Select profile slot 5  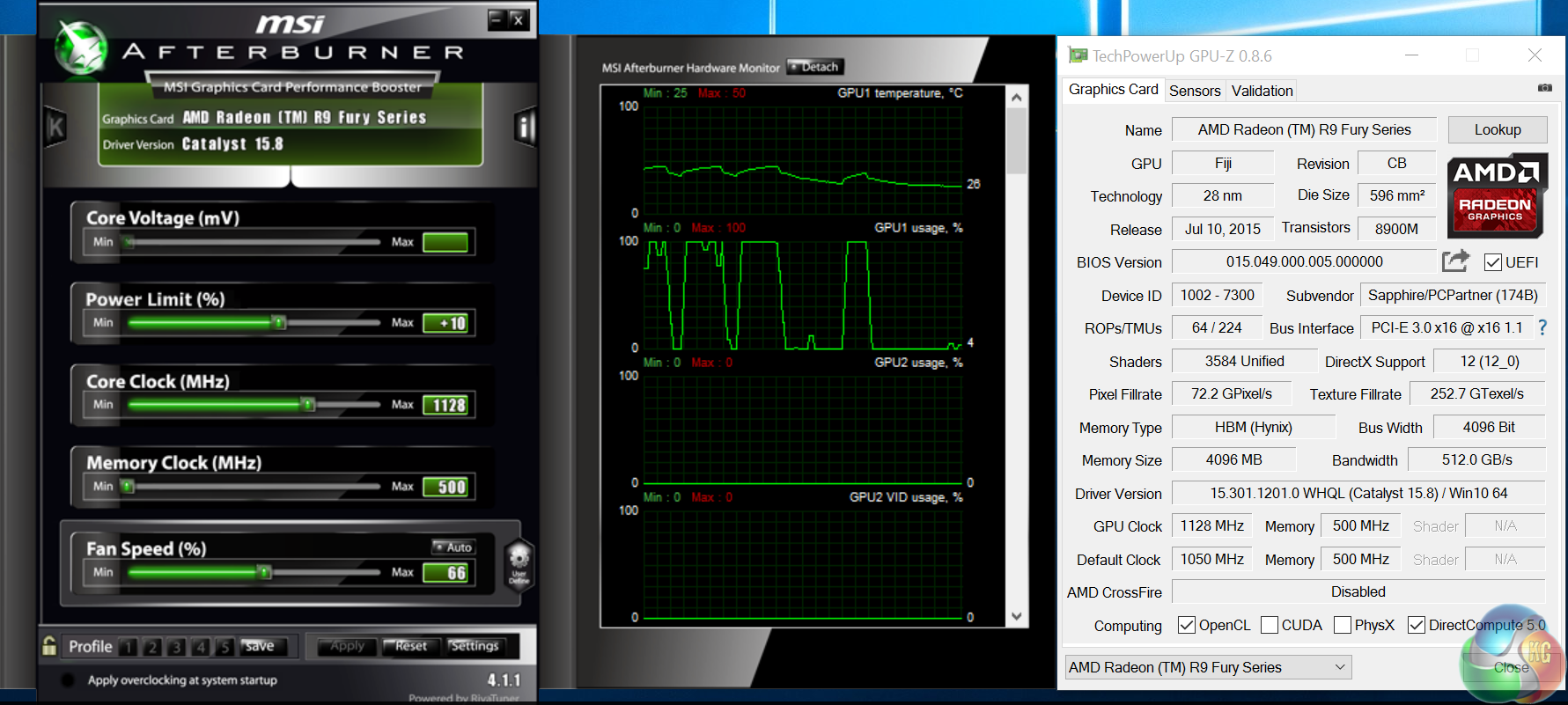click(225, 647)
